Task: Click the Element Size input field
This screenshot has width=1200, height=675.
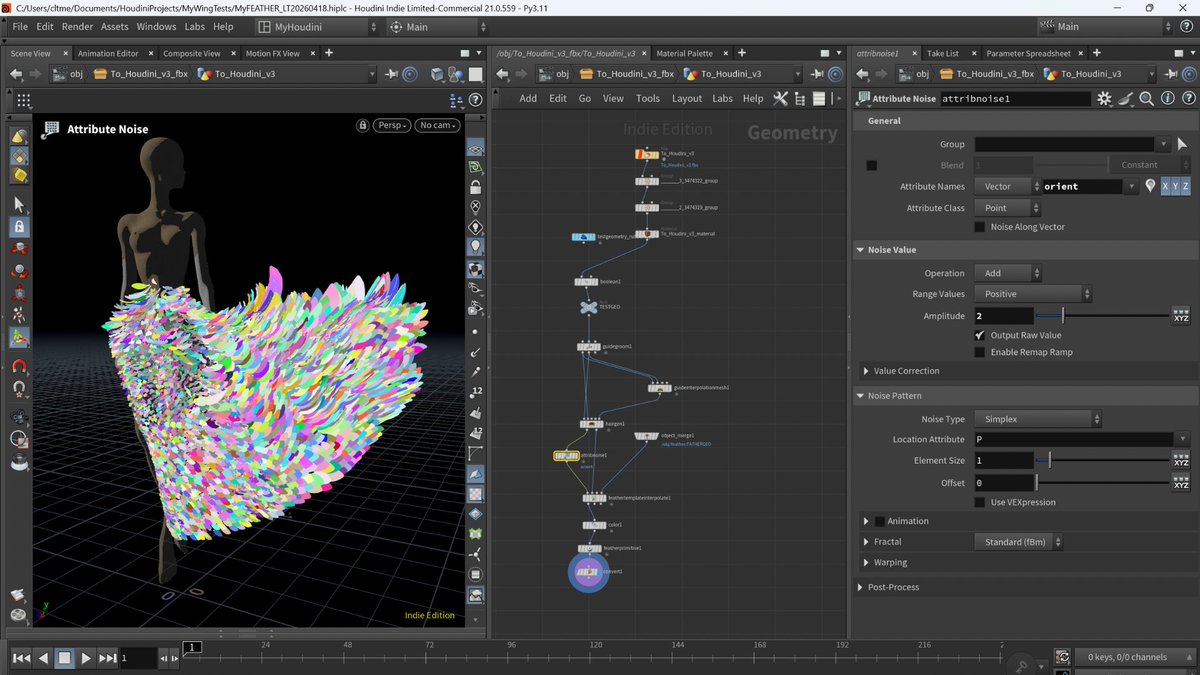Action: click(1003, 460)
